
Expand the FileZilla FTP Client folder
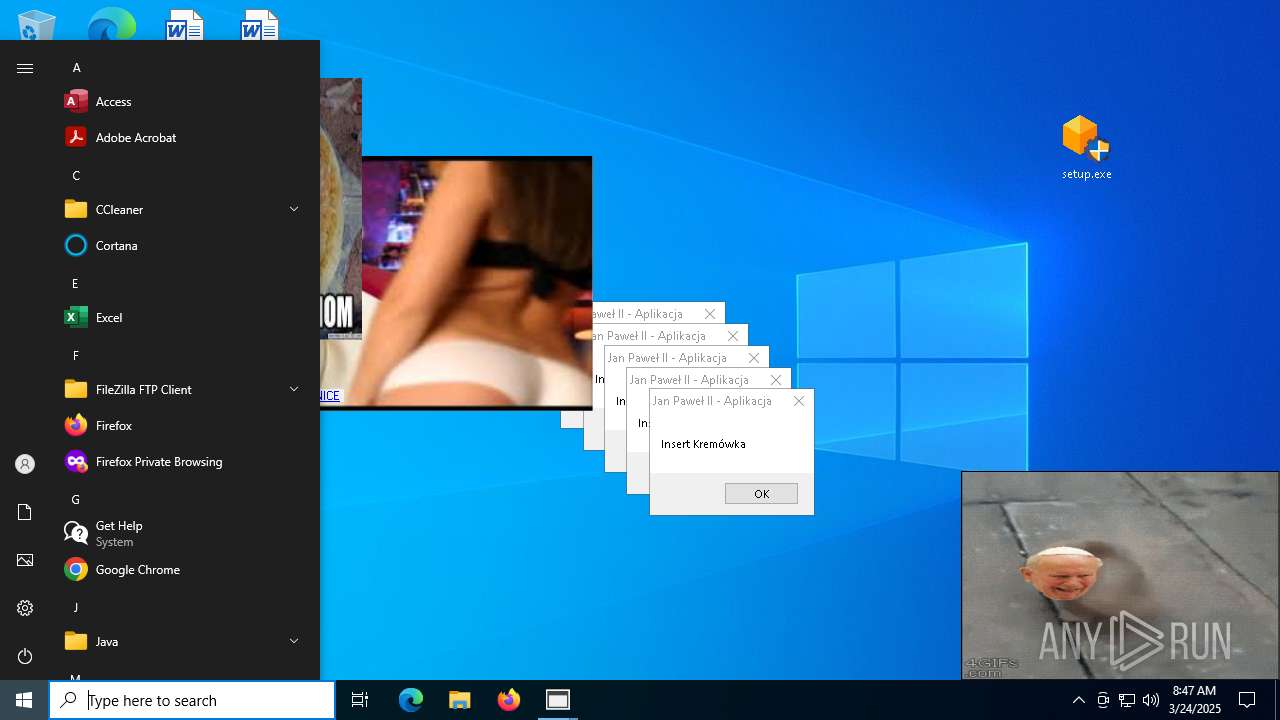pyautogui.click(x=181, y=390)
